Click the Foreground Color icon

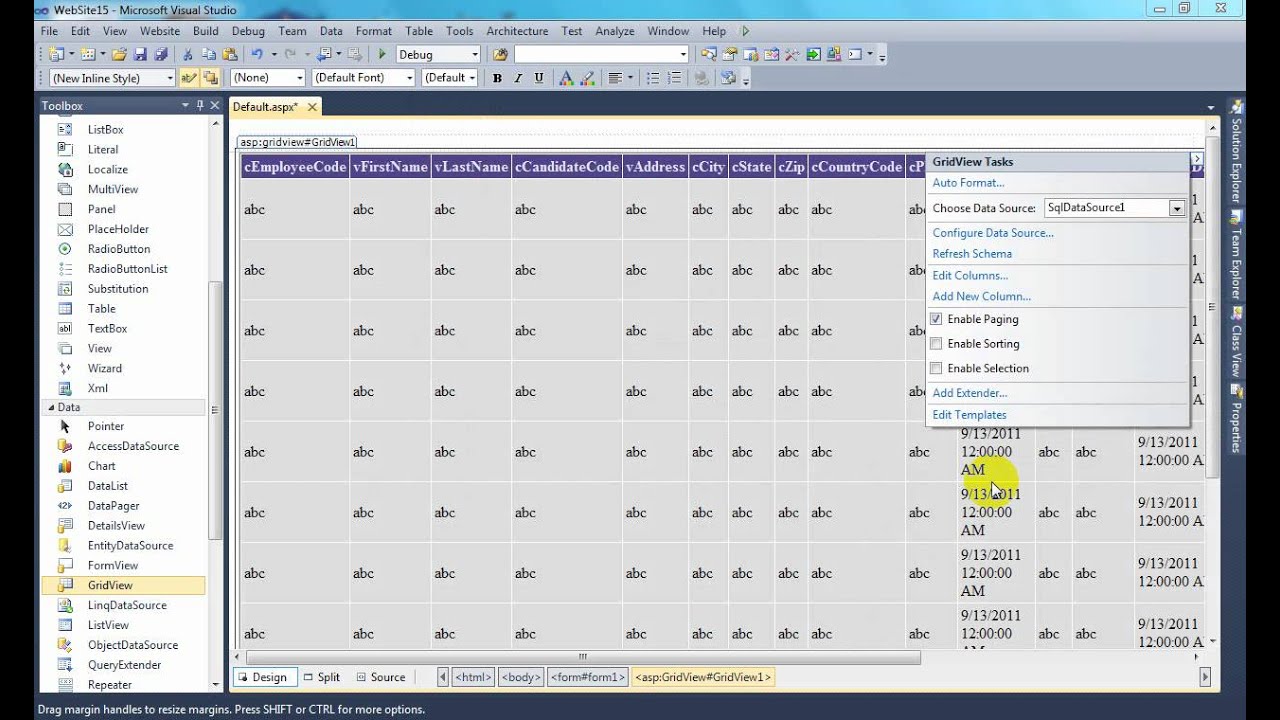[565, 78]
